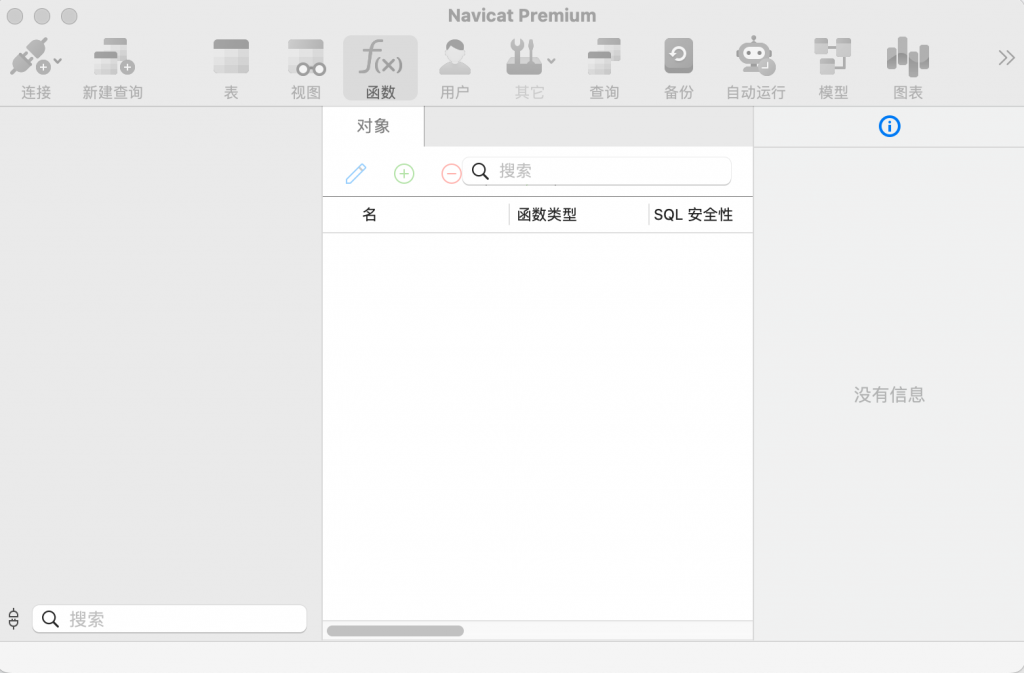Expand the toolbar overflow double-arrow
This screenshot has width=1024, height=673.
pyautogui.click(x=1006, y=57)
